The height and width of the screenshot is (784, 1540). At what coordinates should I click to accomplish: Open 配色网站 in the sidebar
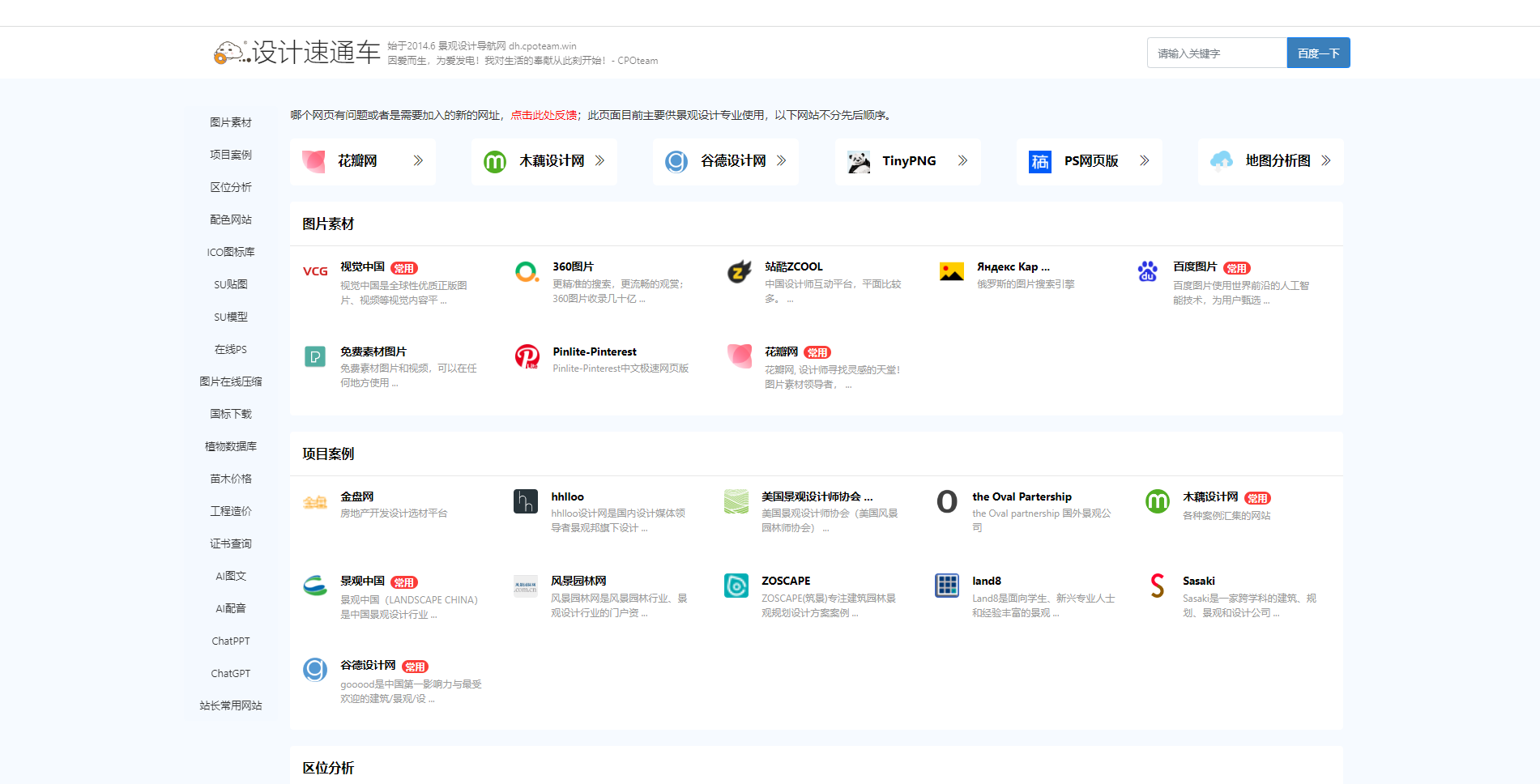point(231,219)
